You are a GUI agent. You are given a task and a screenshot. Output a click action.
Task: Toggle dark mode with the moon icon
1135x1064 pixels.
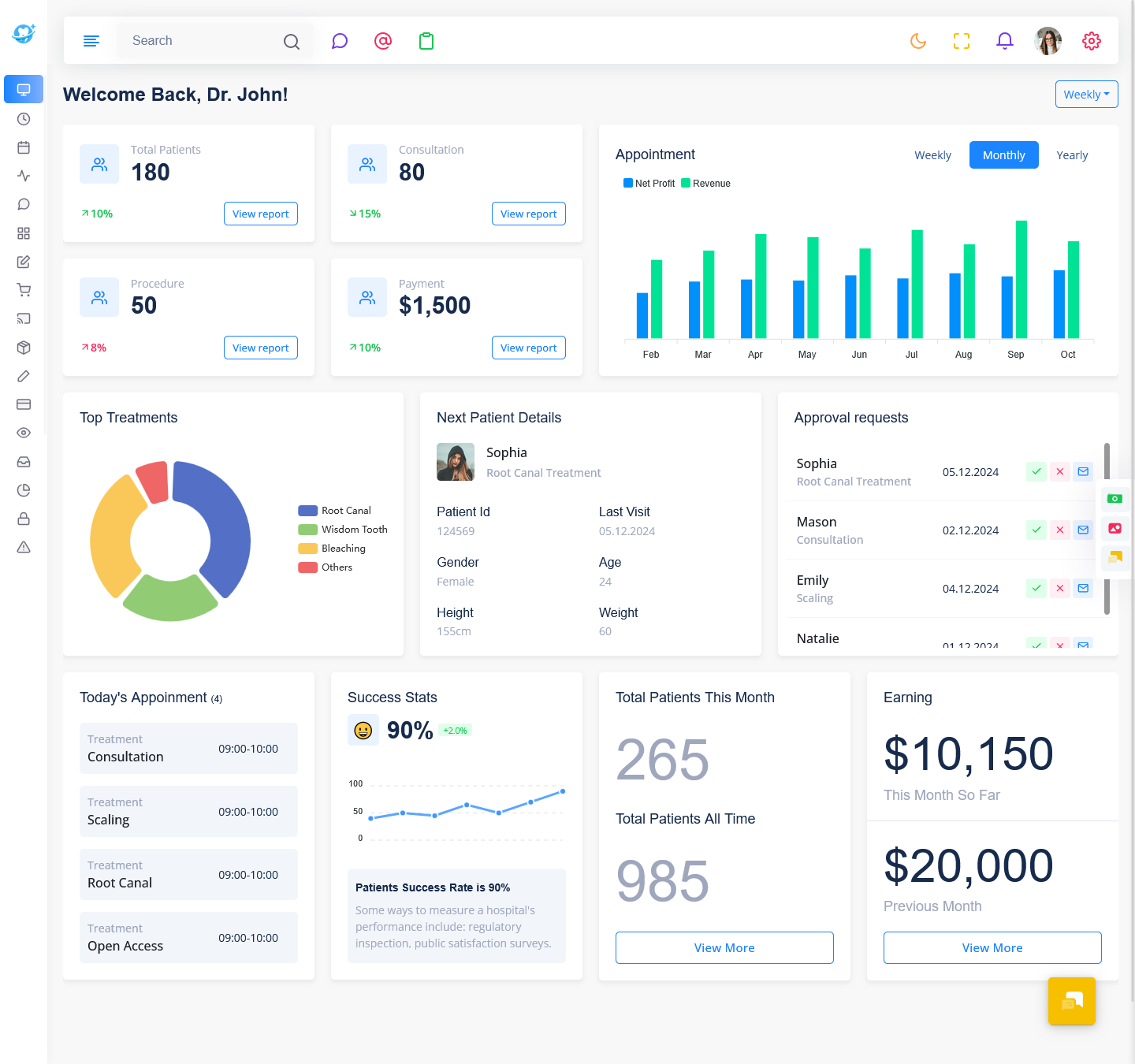point(918,41)
